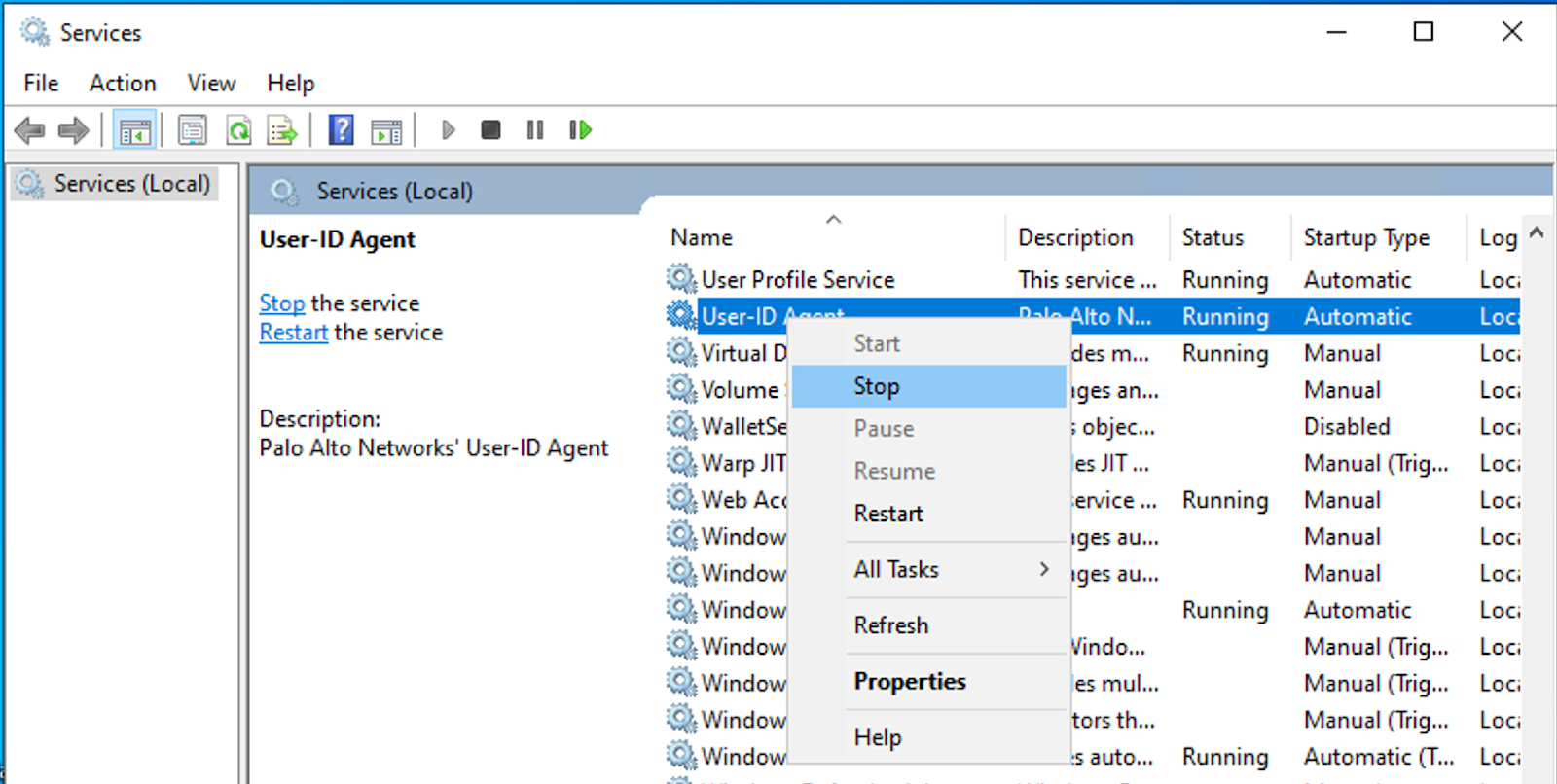Click the Export List toolbar icon

coord(282,130)
